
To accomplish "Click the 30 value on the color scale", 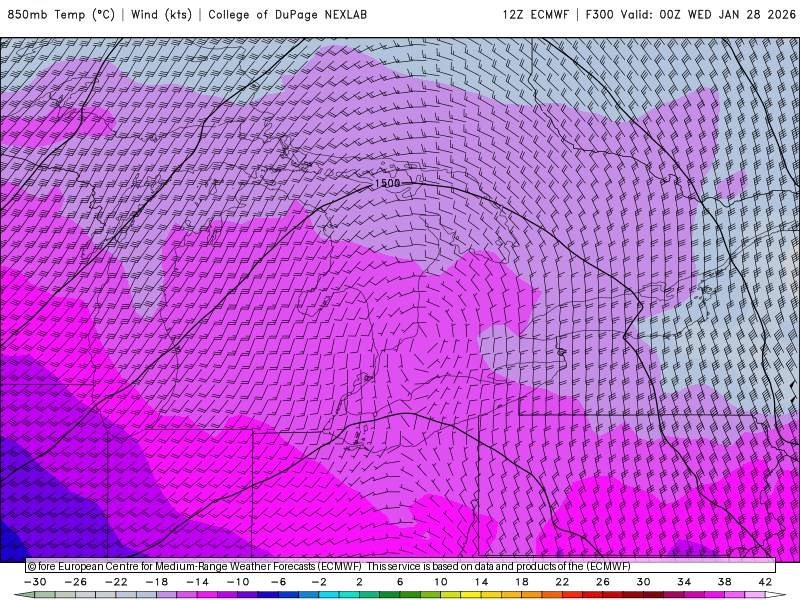I will coord(643,582).
